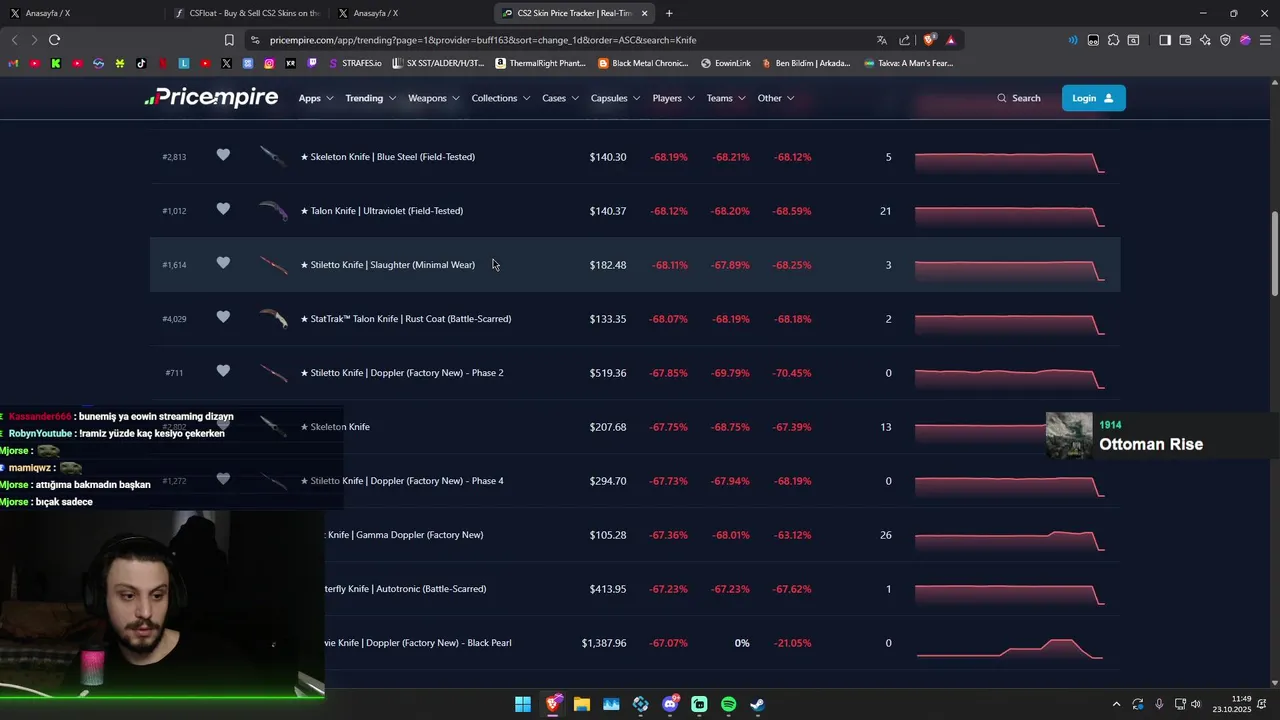Click the Talon Knife Ultraviolet thumbnail
Image resolution: width=1280 pixels, height=720 pixels.
[x=273, y=210]
